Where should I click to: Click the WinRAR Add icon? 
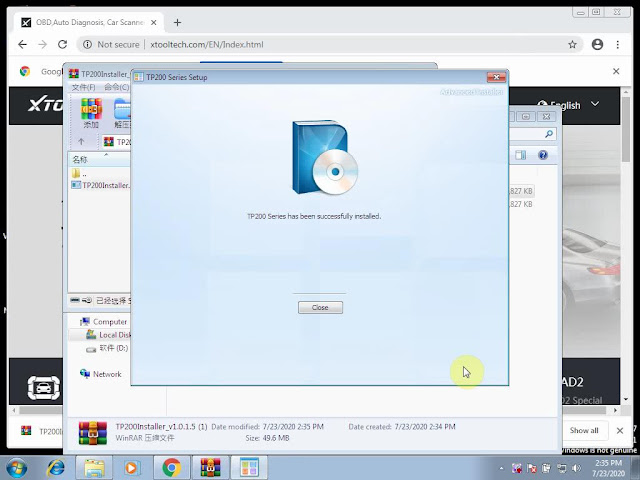pos(91,113)
